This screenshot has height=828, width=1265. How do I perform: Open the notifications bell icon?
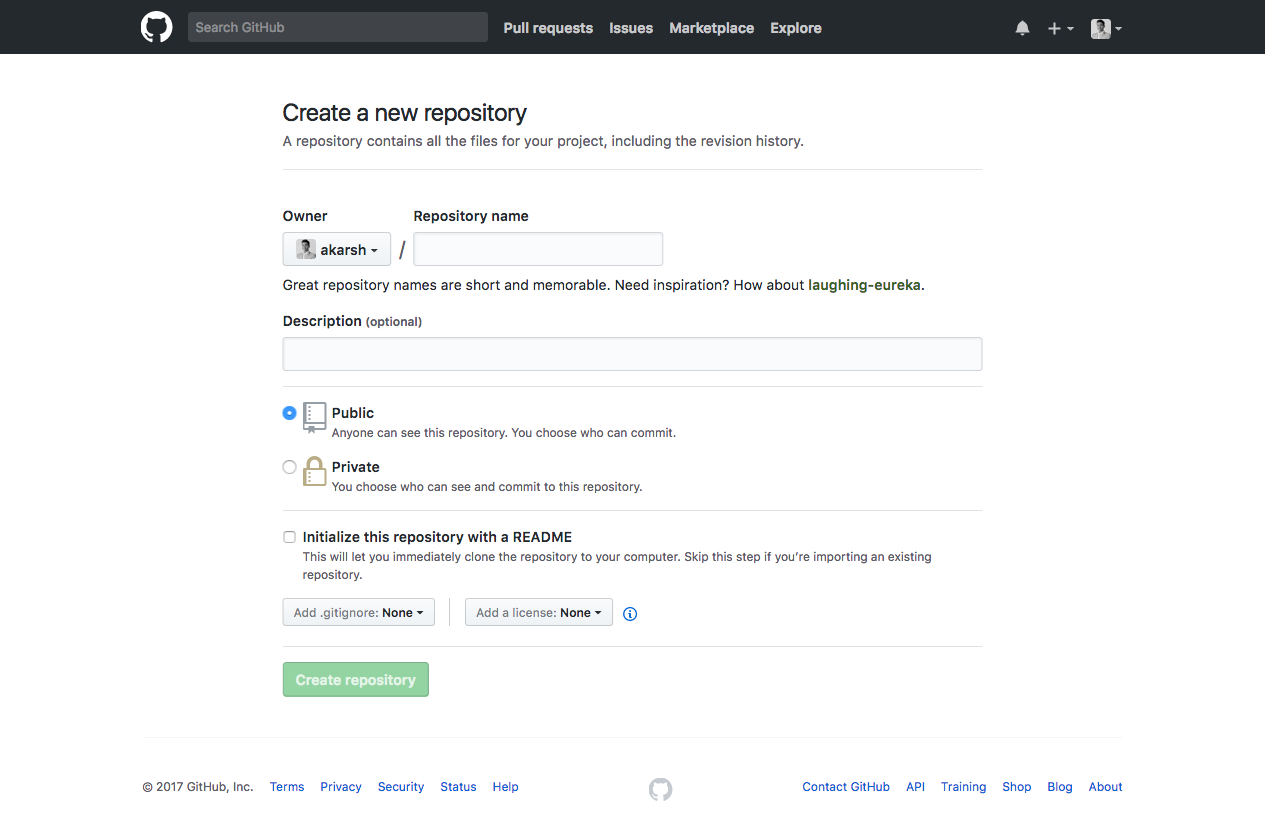[1022, 28]
